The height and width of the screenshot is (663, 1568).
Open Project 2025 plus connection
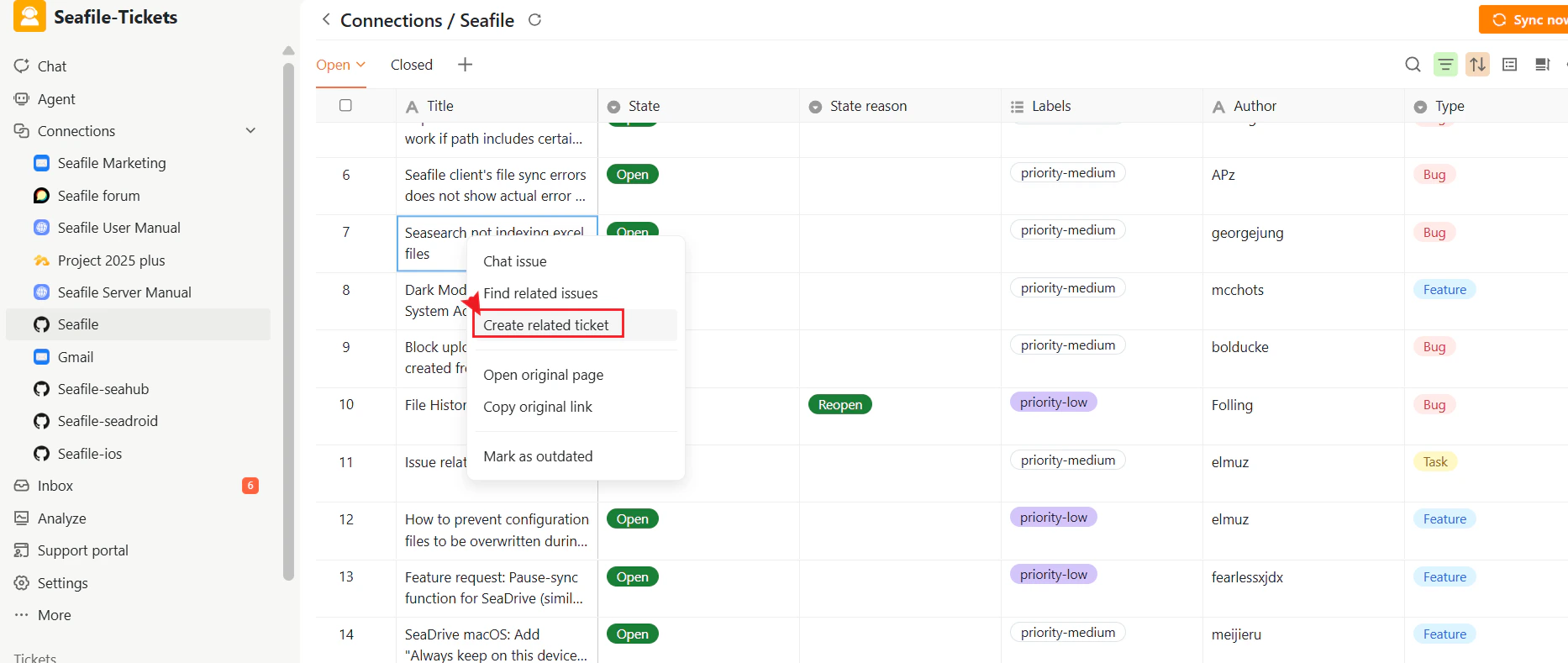(x=111, y=260)
